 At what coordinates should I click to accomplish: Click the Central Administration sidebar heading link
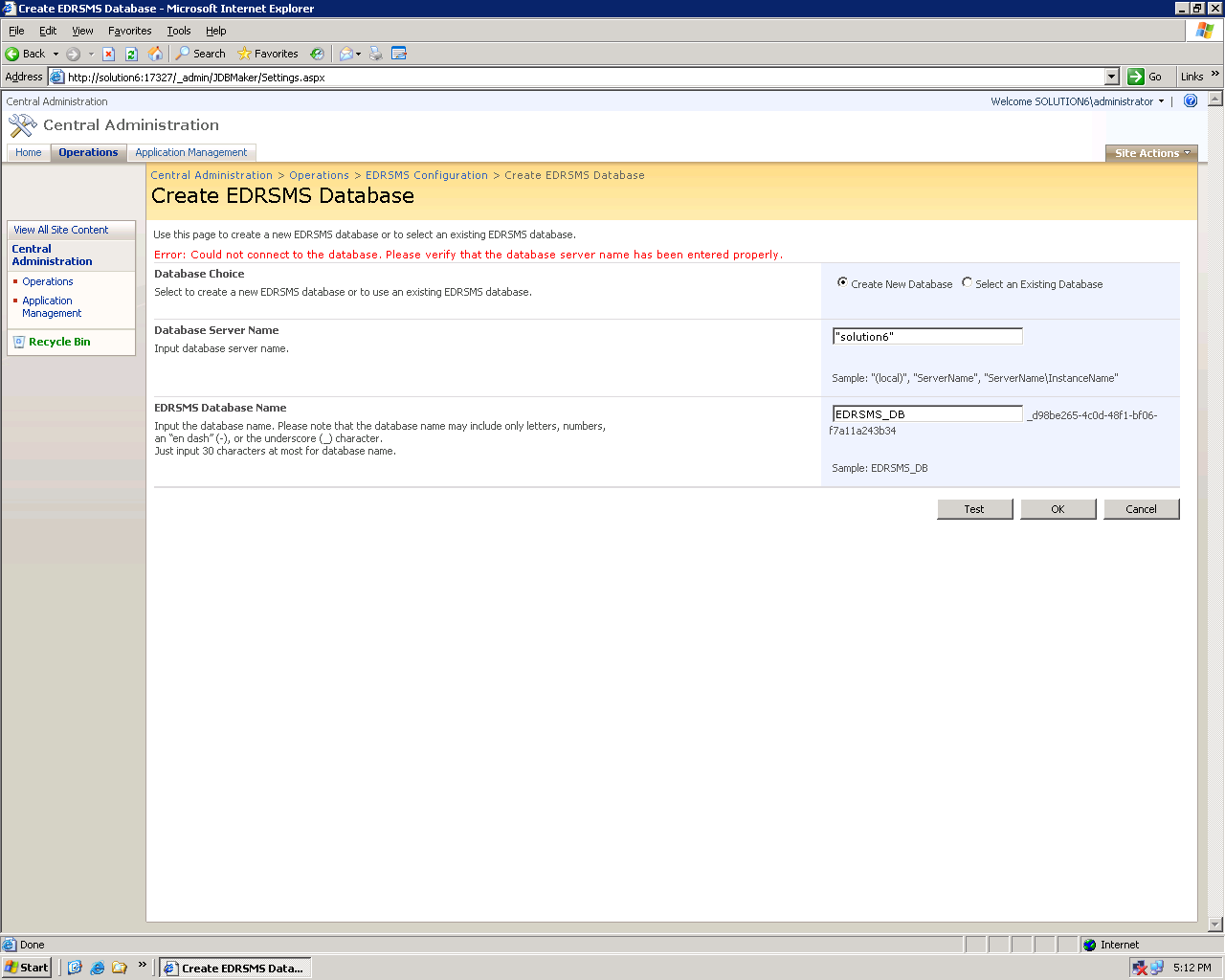(x=52, y=255)
